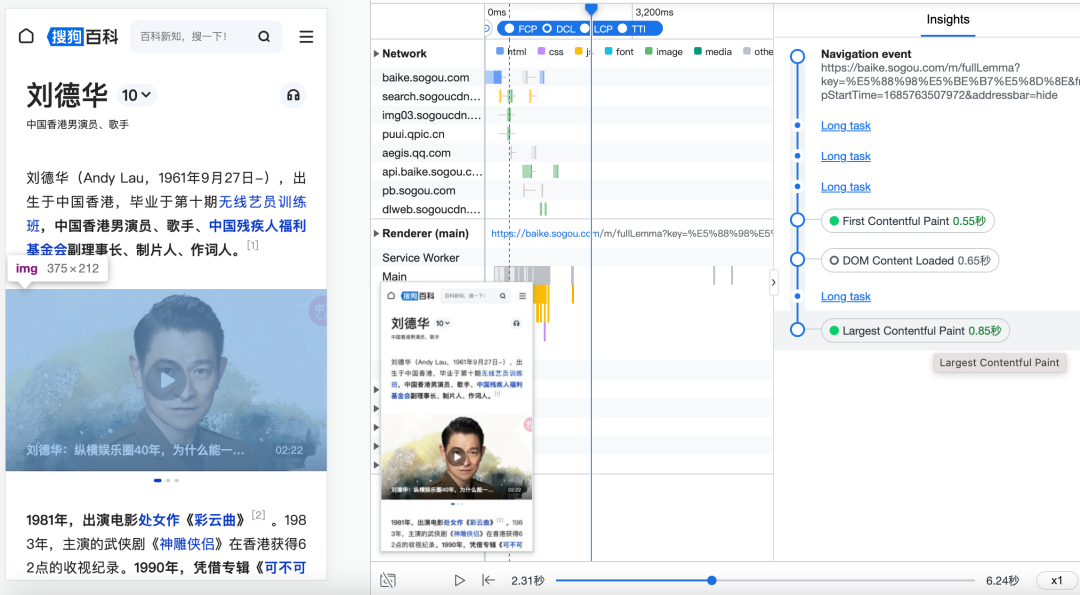
Task: Select the puui.qpic.cn network row
Action: (572, 134)
